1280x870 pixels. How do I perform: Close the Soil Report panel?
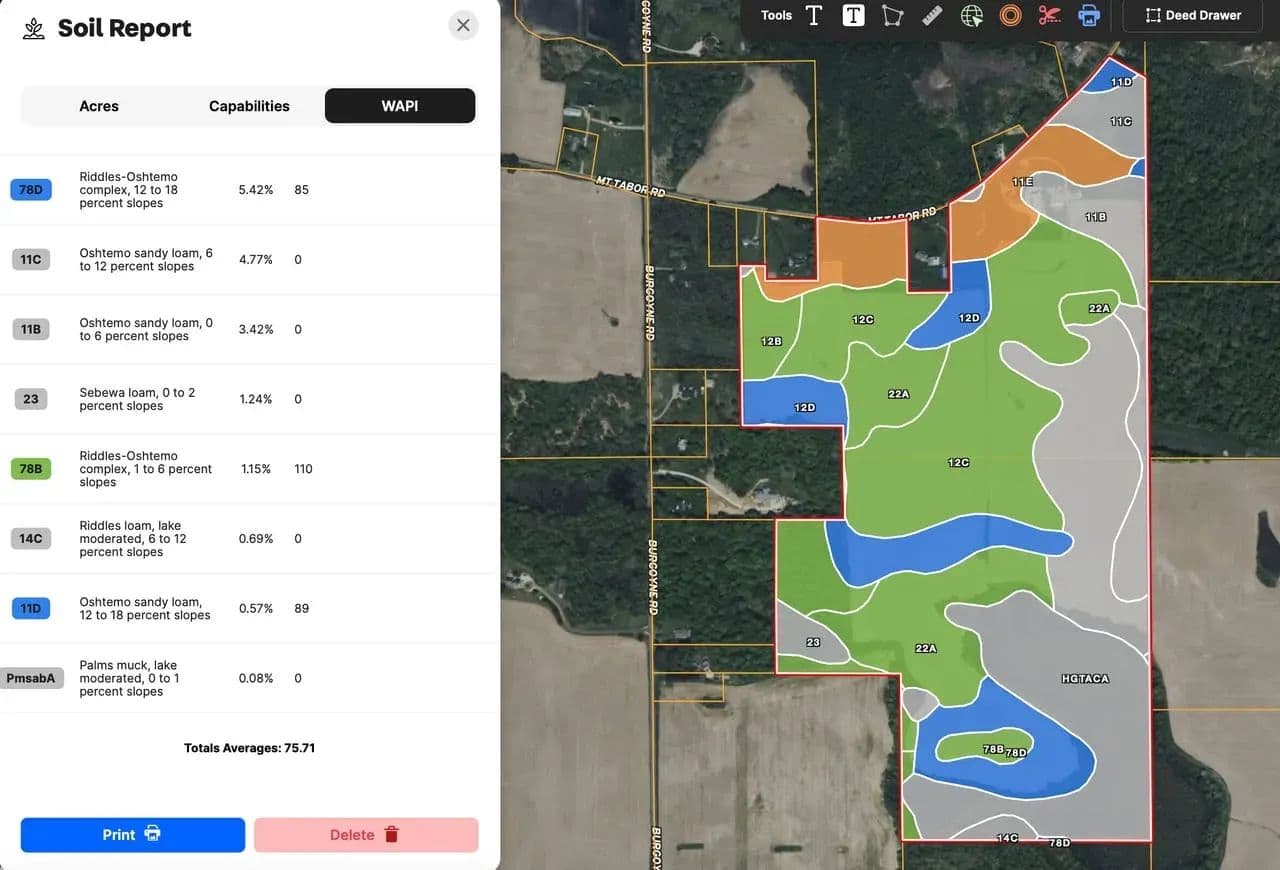[463, 25]
